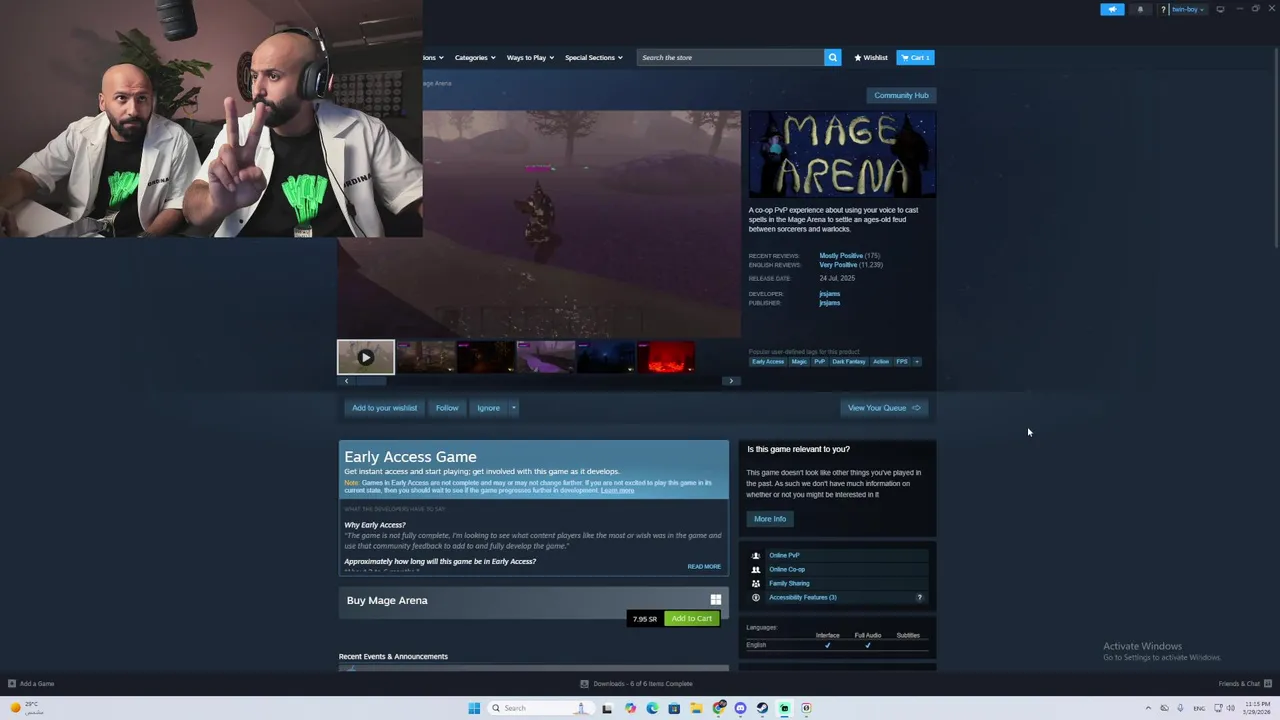The image size is (1280, 720).
Task: Expand the Ways to Play menu
Action: click(530, 57)
